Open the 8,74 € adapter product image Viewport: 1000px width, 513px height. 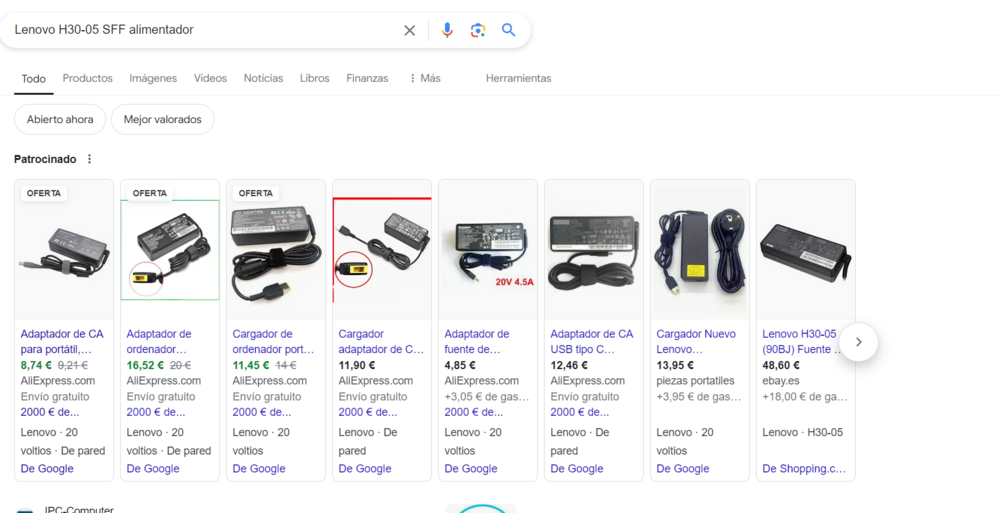point(64,250)
